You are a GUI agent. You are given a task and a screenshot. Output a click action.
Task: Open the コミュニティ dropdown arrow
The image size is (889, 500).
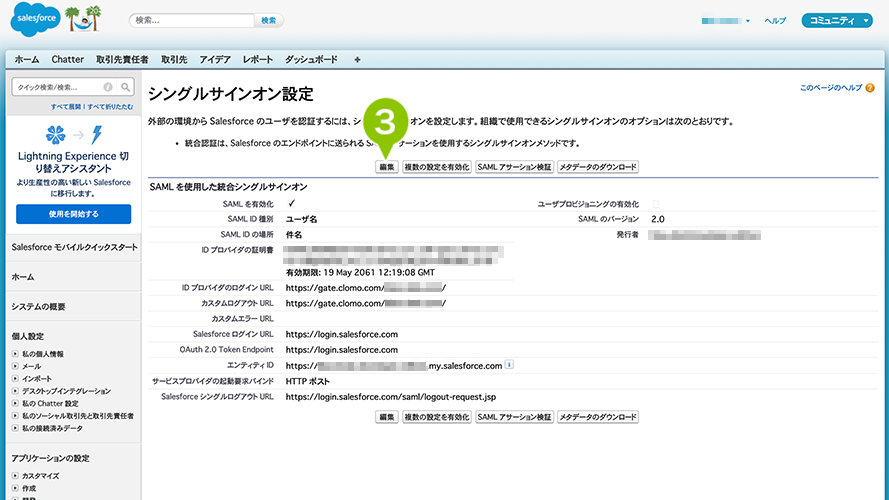pyautogui.click(x=866, y=21)
